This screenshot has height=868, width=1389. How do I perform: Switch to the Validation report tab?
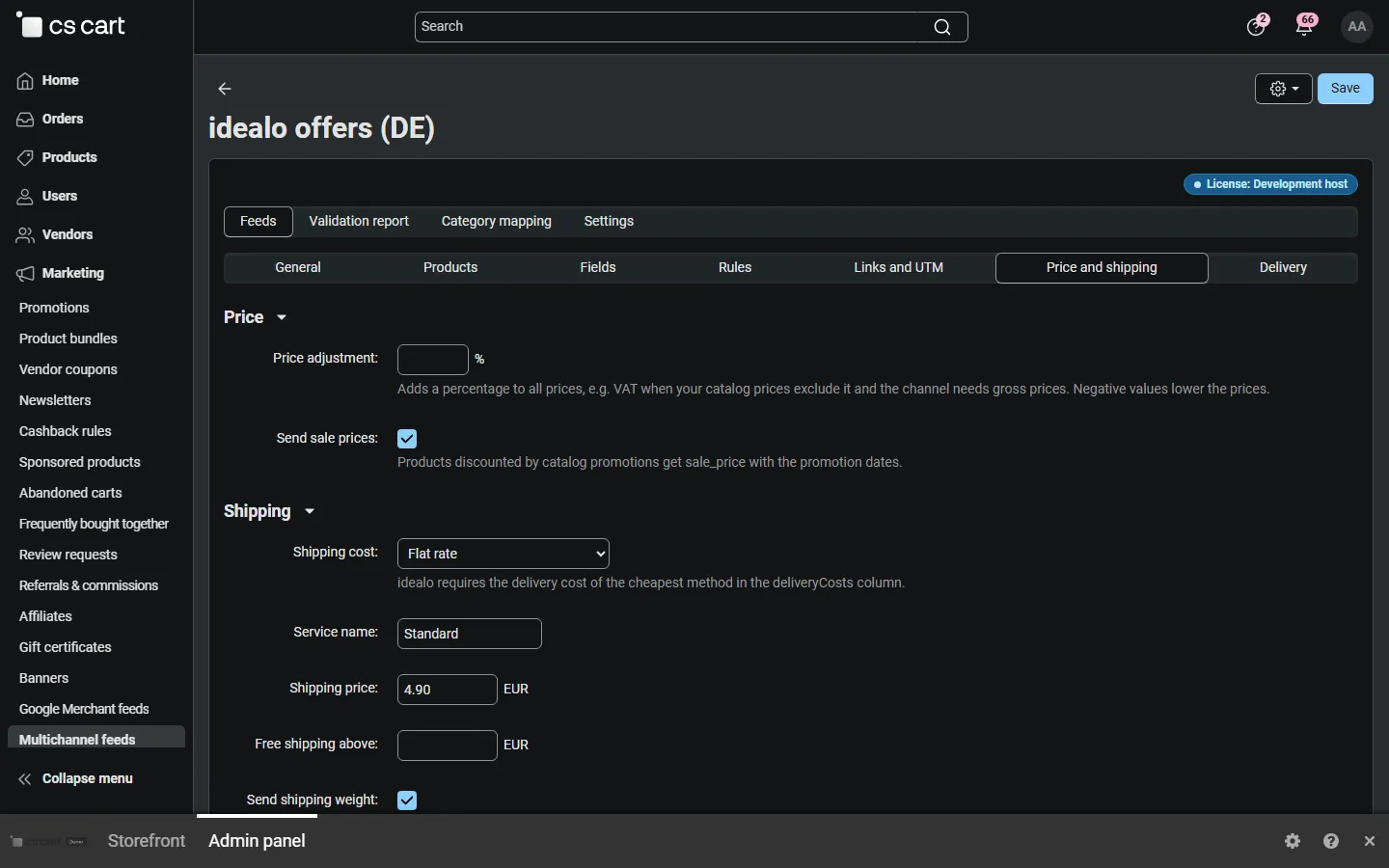click(x=359, y=221)
